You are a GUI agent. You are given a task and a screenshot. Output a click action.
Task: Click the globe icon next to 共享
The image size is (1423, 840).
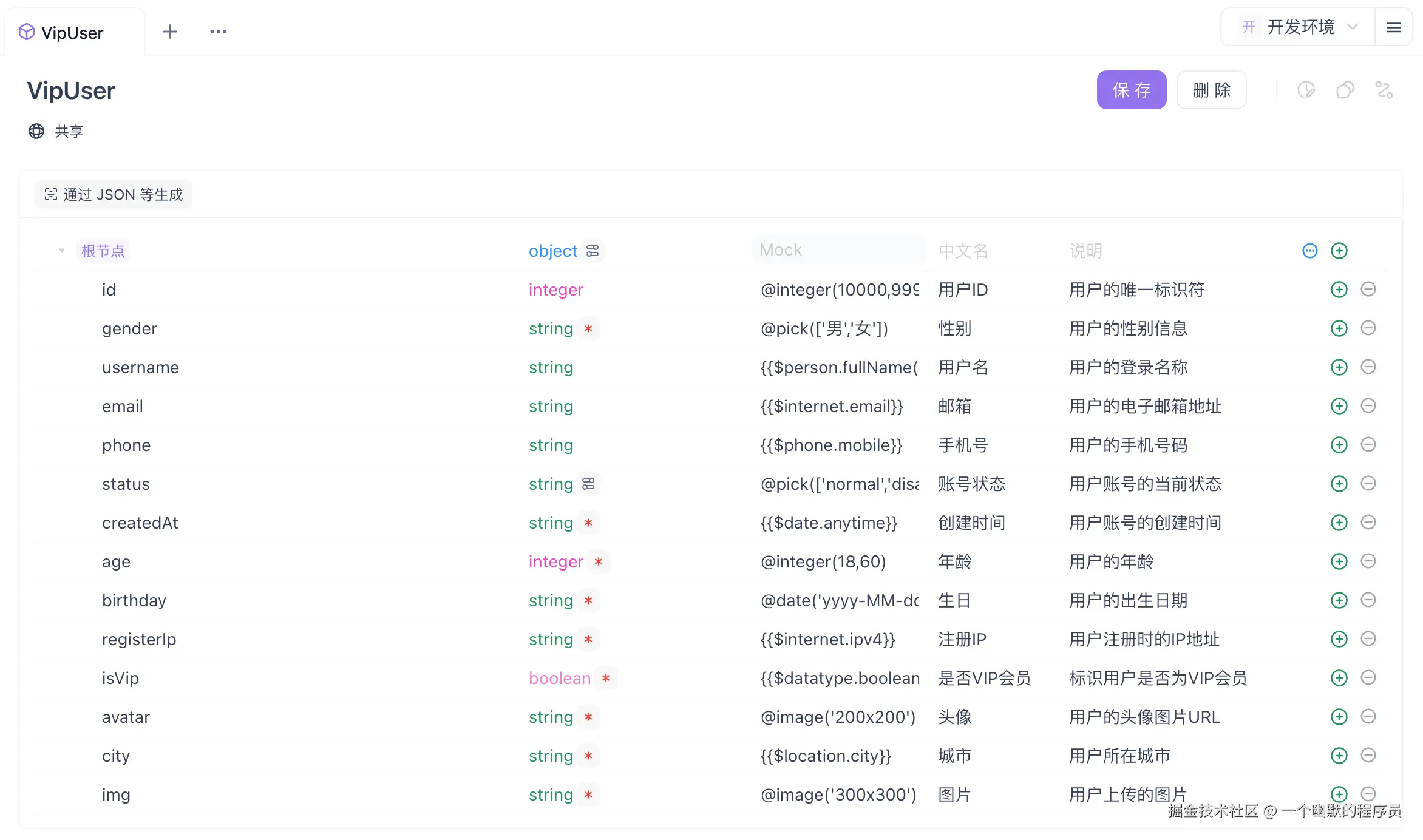tap(36, 131)
